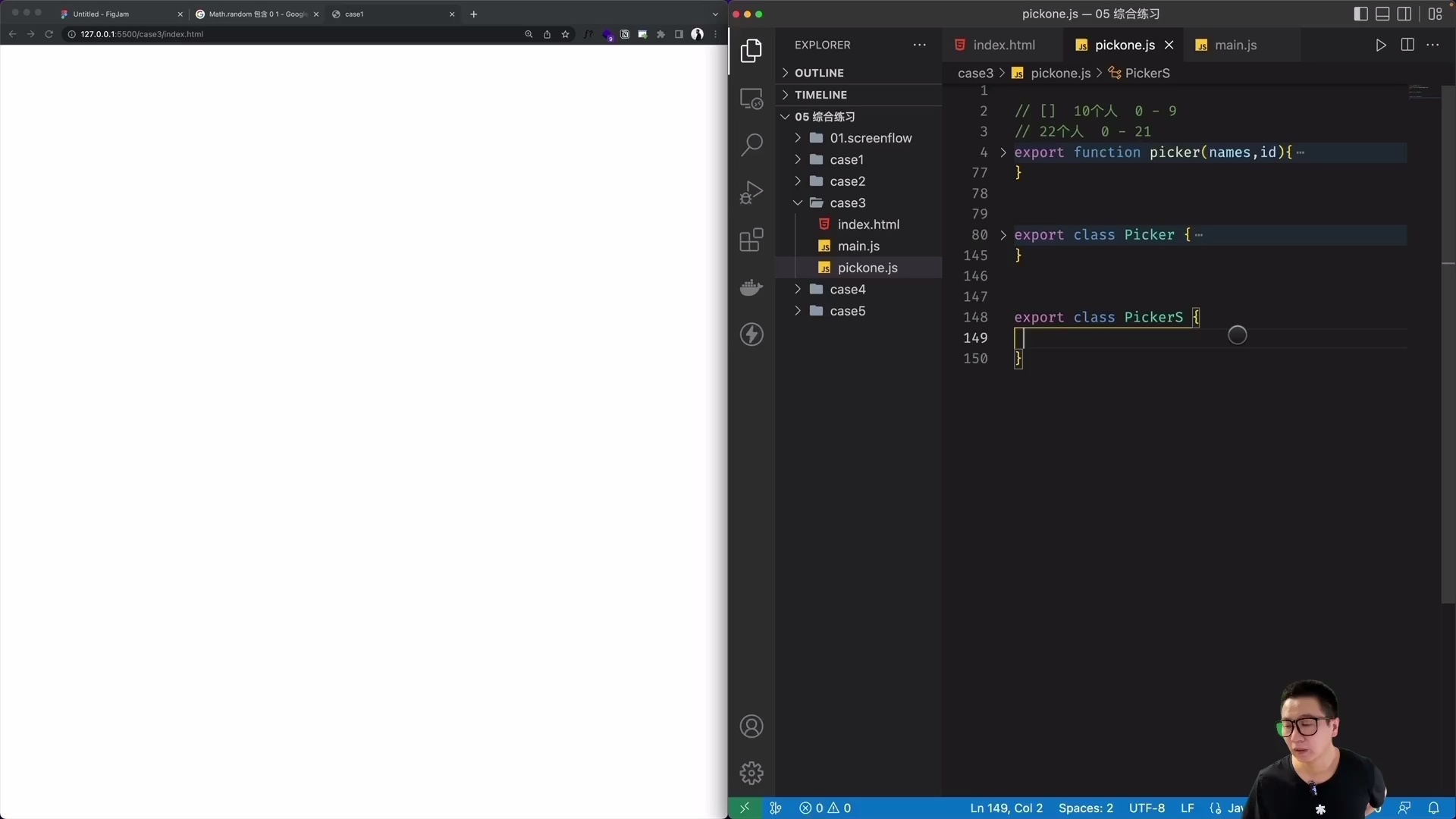Toggle the bottom panel visibility
The width and height of the screenshot is (1456, 819).
(x=1382, y=14)
